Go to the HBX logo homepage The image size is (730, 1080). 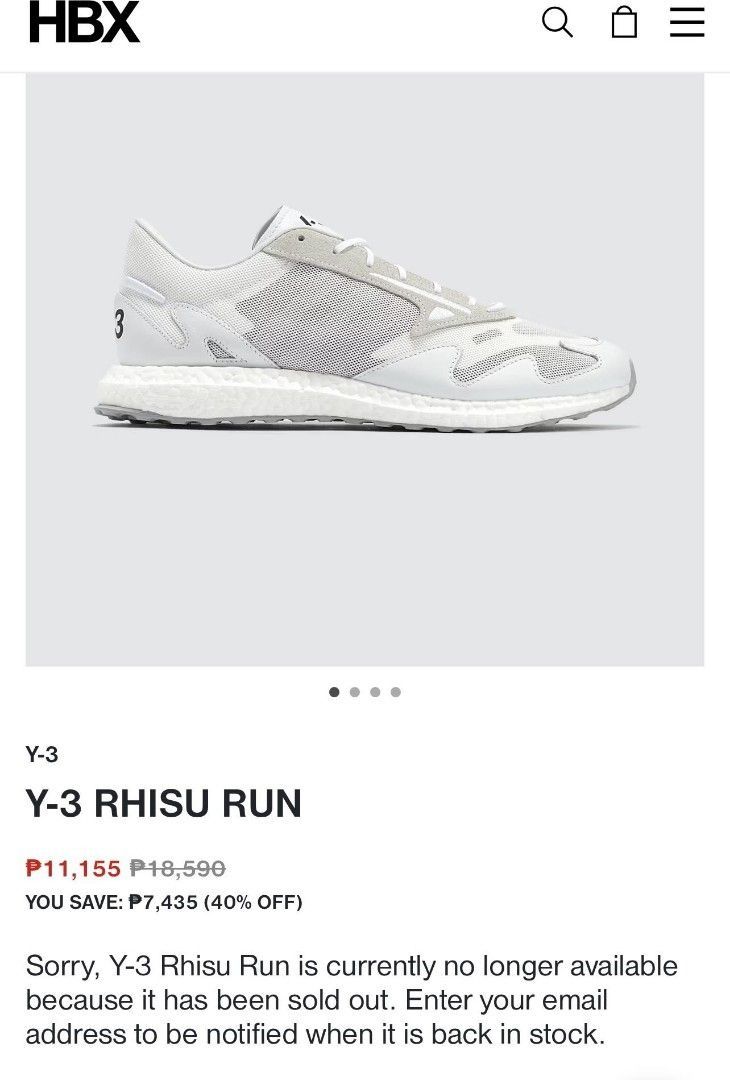click(84, 23)
